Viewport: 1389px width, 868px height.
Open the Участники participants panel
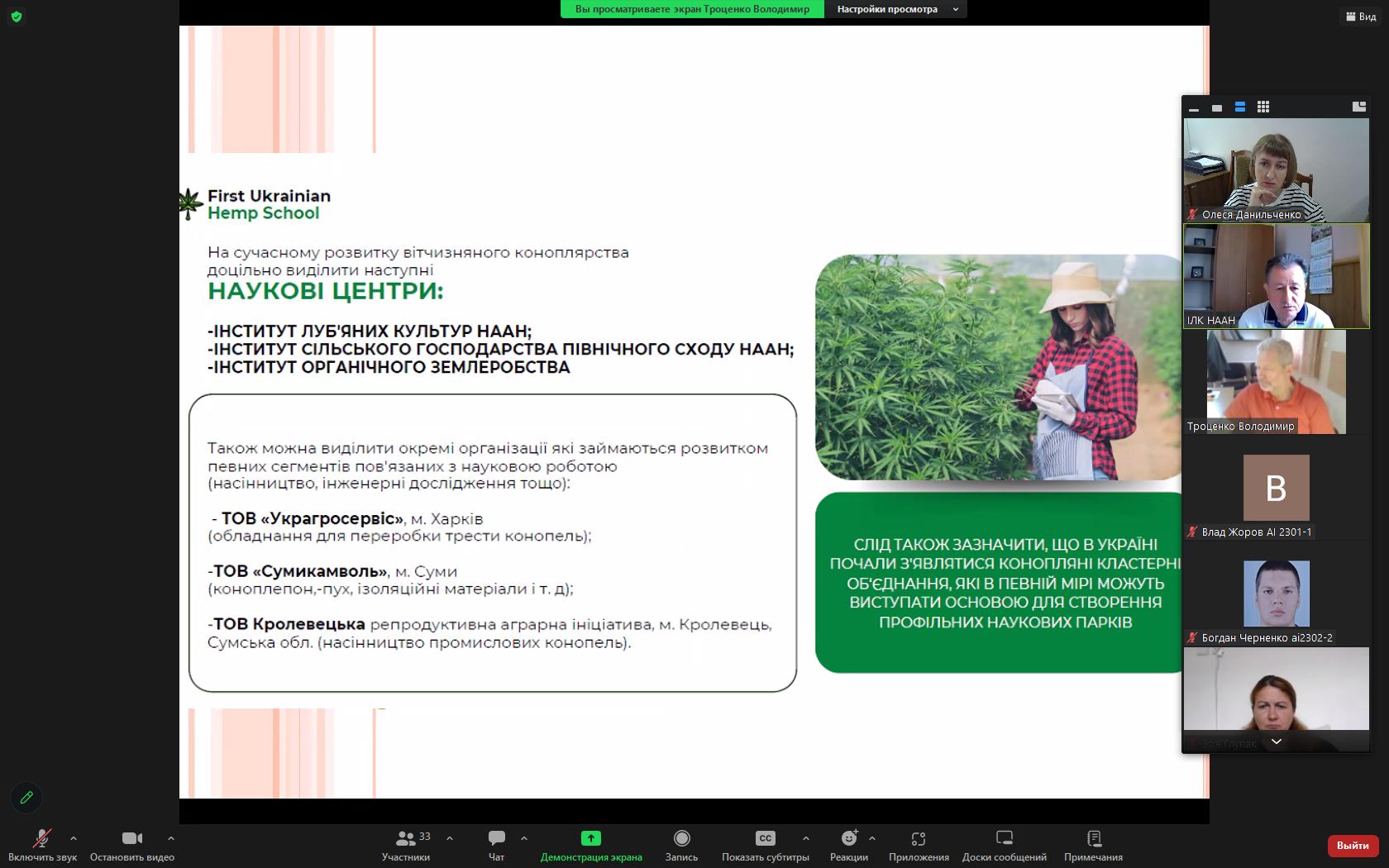406,845
